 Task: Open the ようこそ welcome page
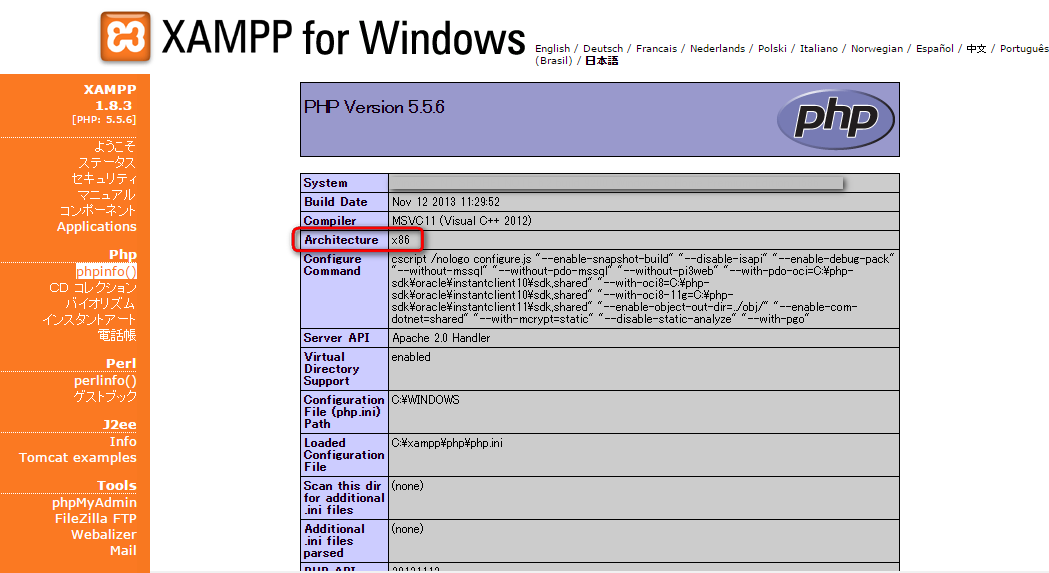(x=114, y=146)
